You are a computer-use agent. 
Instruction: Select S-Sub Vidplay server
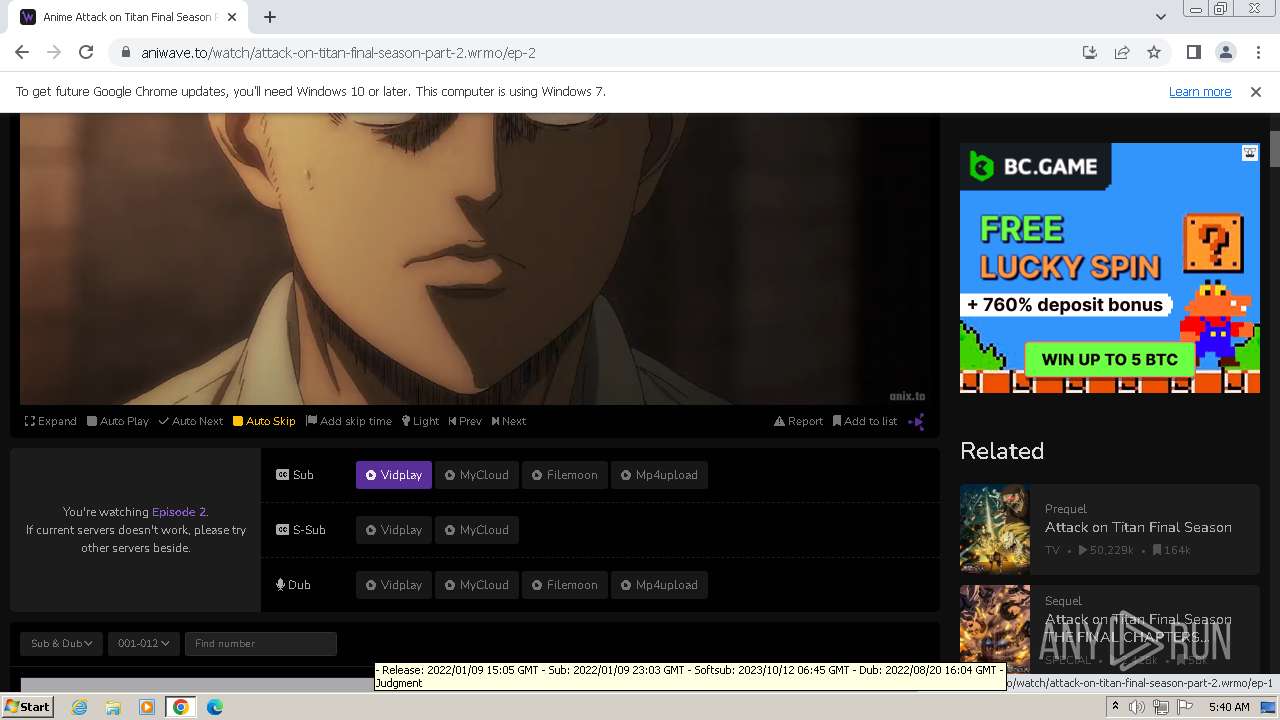click(394, 530)
